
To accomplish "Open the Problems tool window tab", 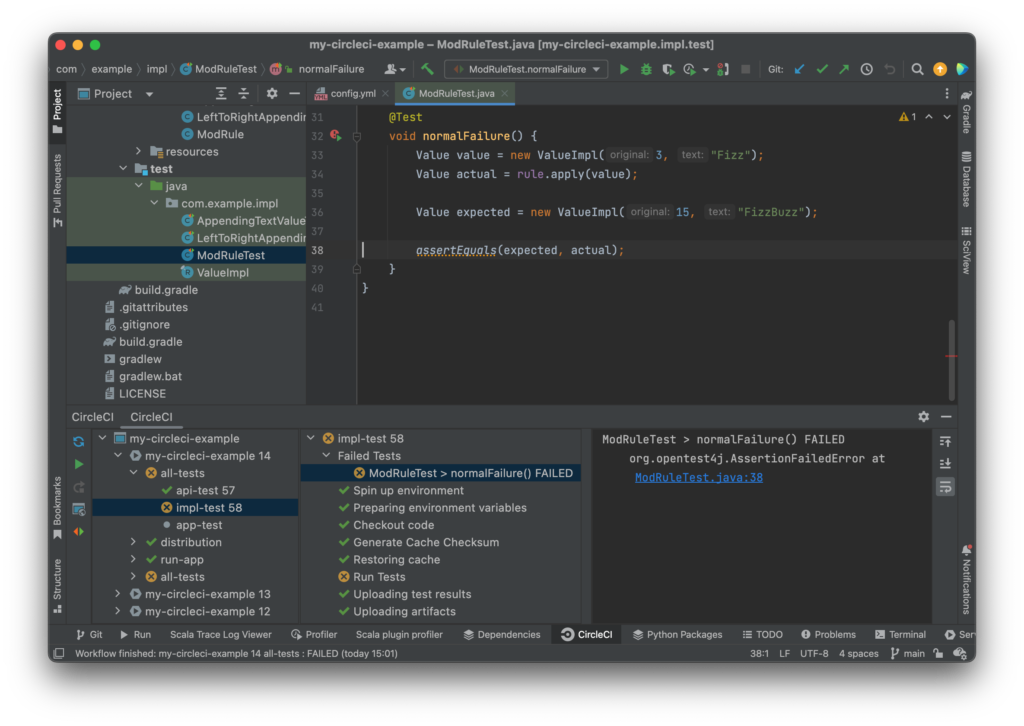I will click(828, 635).
